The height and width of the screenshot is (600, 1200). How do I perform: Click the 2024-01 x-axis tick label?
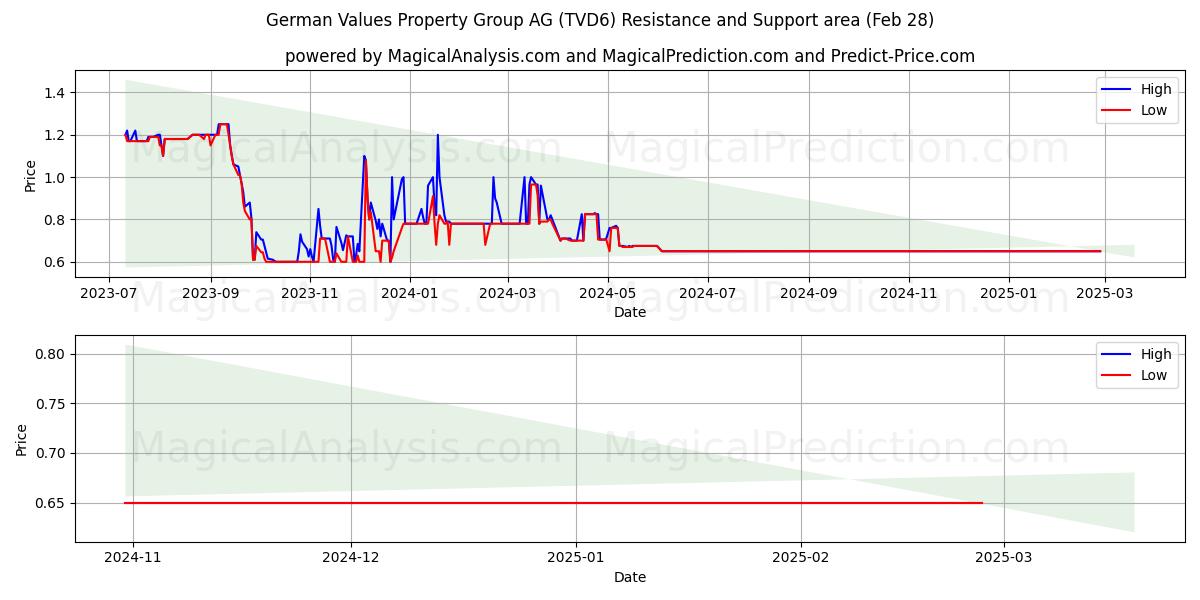point(410,293)
